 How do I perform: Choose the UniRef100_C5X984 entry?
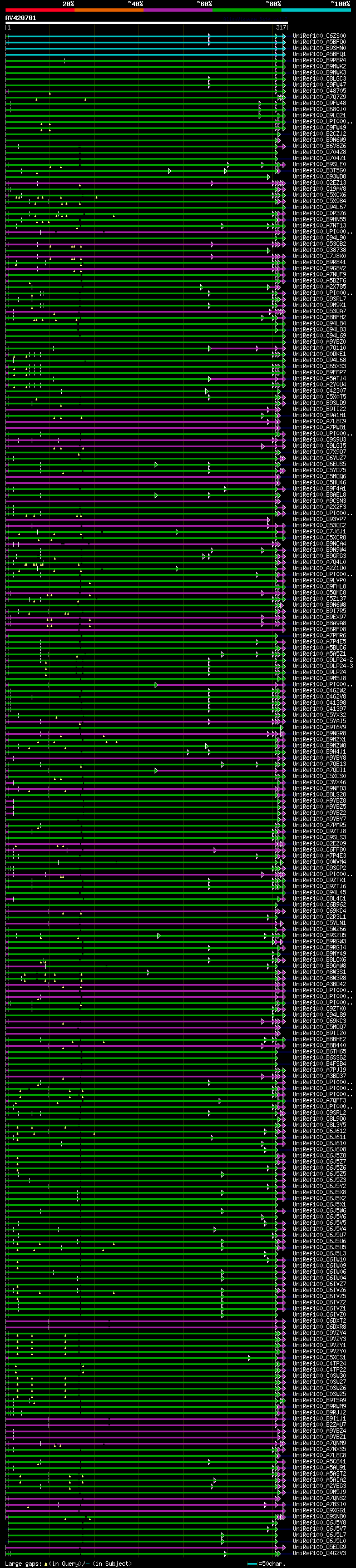[x=319, y=201]
